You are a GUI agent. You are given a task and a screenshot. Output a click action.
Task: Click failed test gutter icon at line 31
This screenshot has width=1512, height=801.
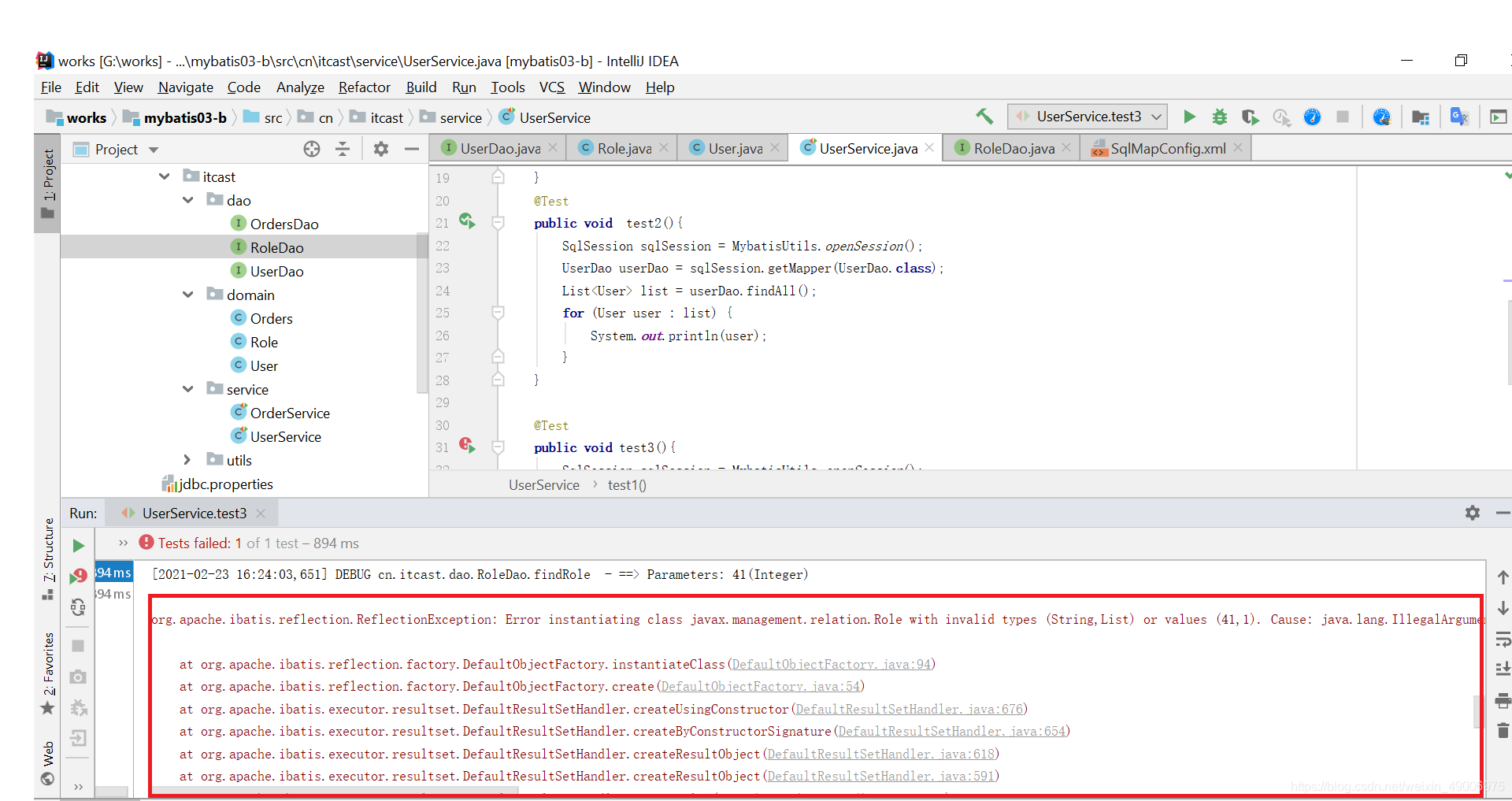[x=467, y=446]
